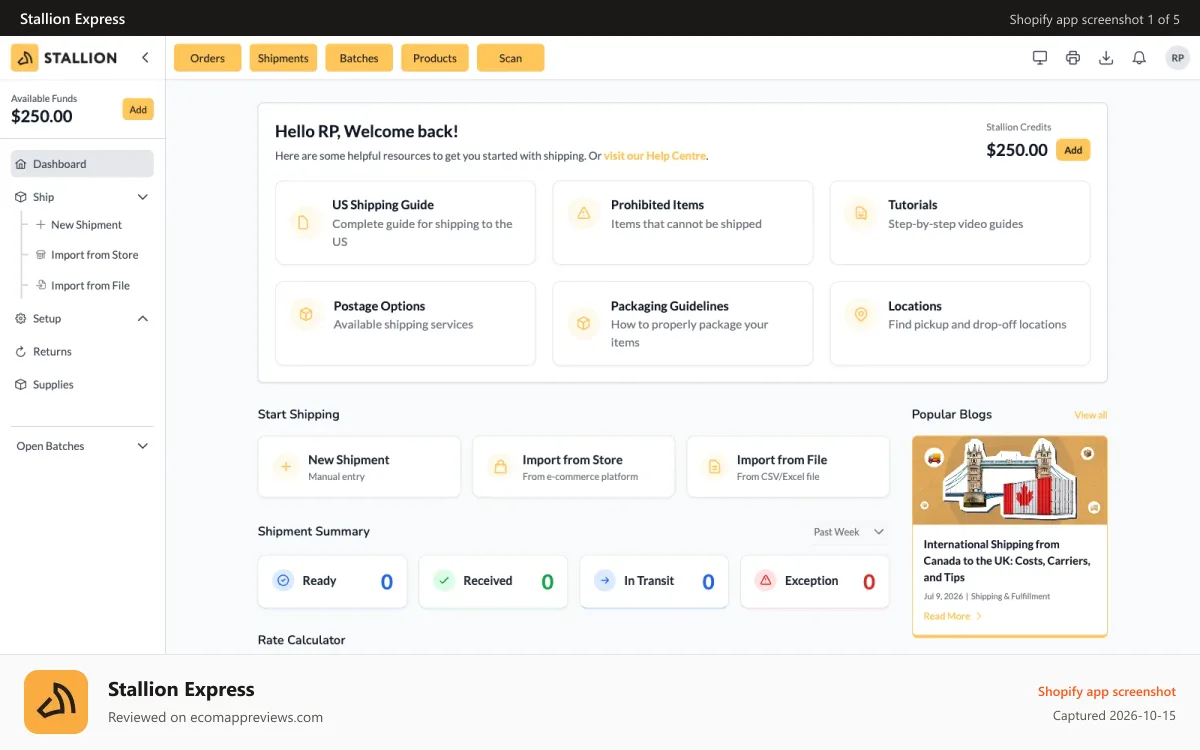The width and height of the screenshot is (1200, 750).
Task: Click the Stallion logo in sidebar
Action: pos(65,58)
